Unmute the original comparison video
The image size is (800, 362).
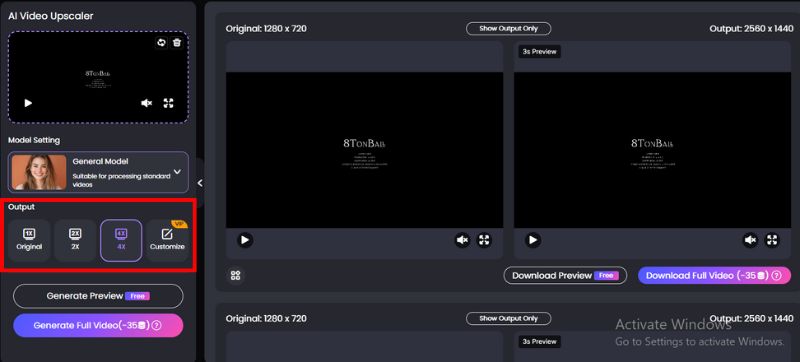462,240
